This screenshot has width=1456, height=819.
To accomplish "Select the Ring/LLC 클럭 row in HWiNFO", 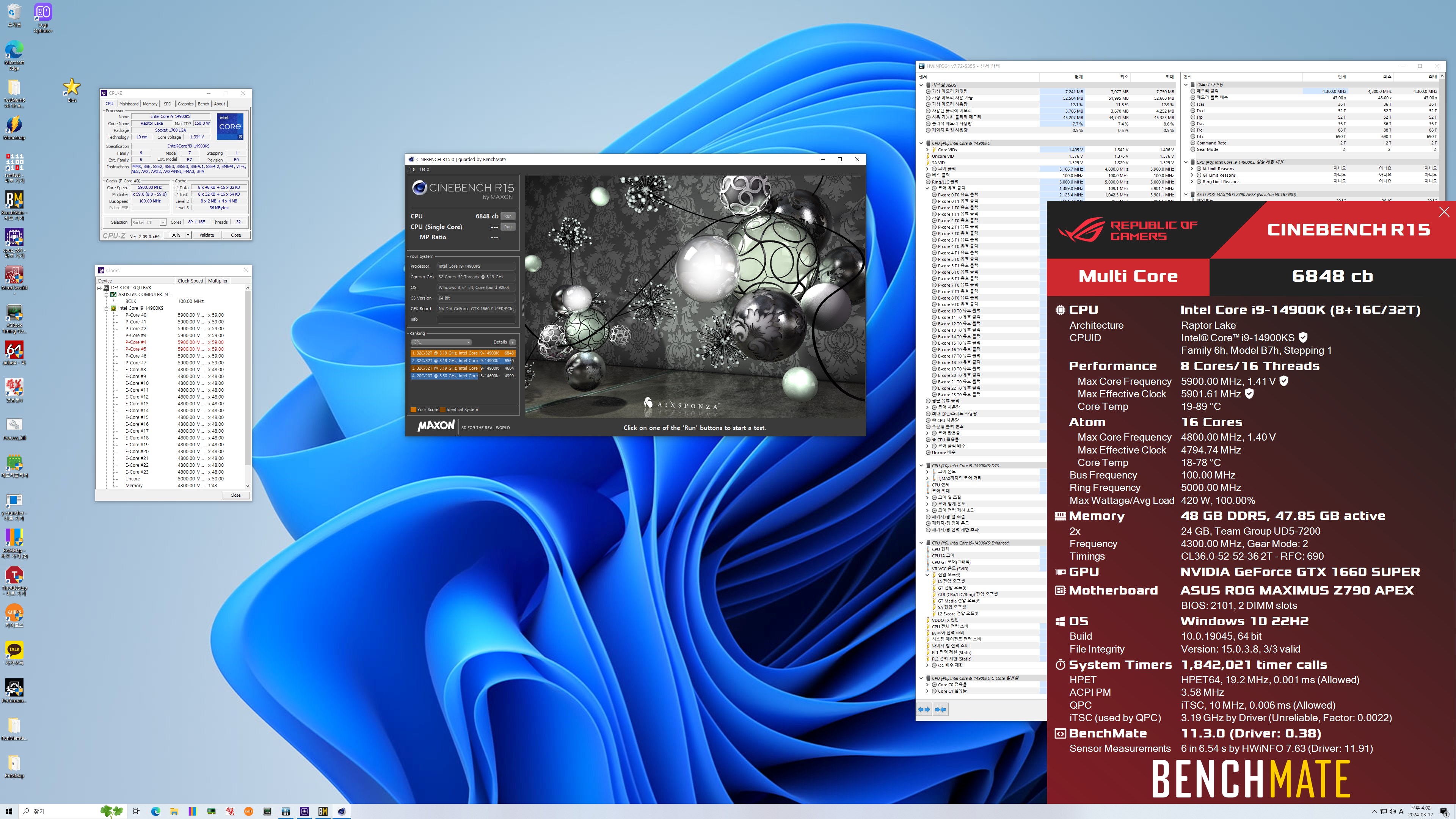I will pos(1051,182).
